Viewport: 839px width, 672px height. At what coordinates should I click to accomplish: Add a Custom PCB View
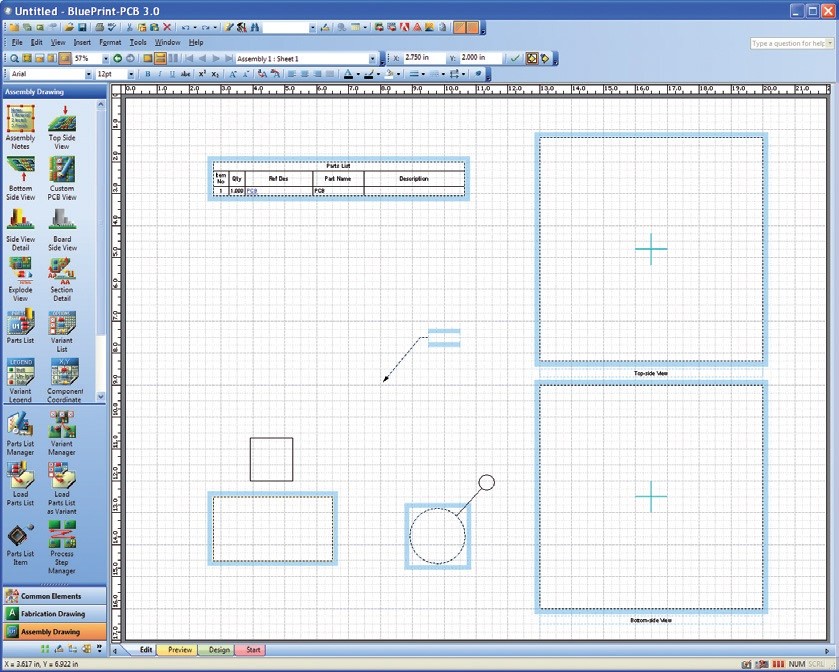click(62, 178)
